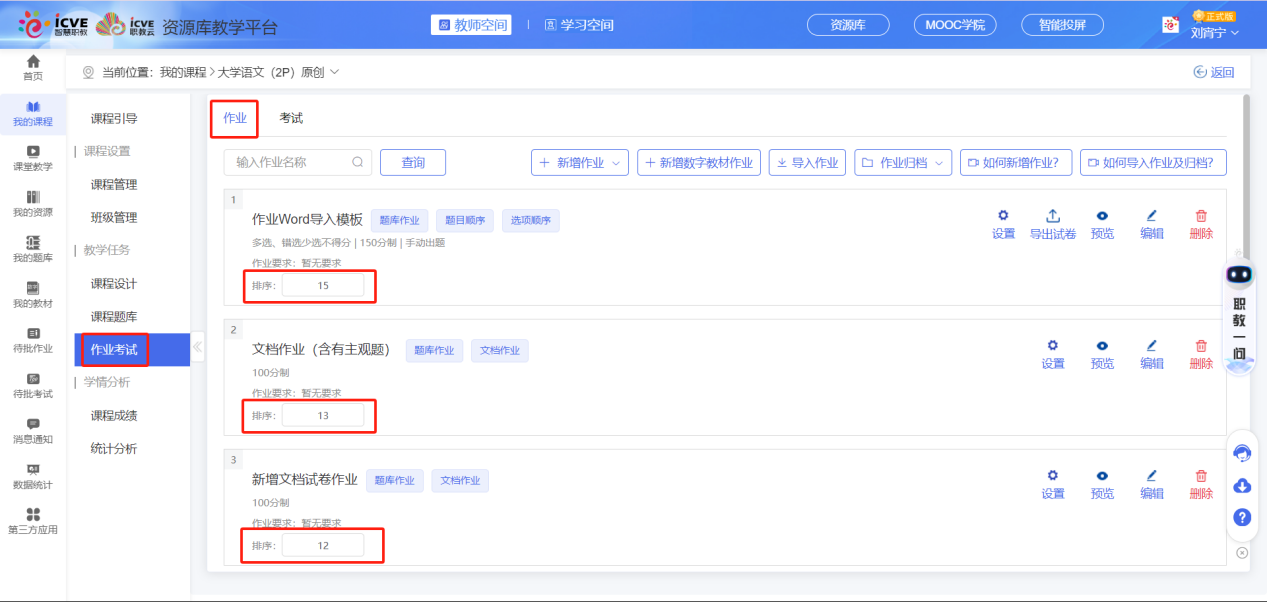The image size is (1267, 602).
Task: Collapse the course menu side panel
Action: click(197, 348)
